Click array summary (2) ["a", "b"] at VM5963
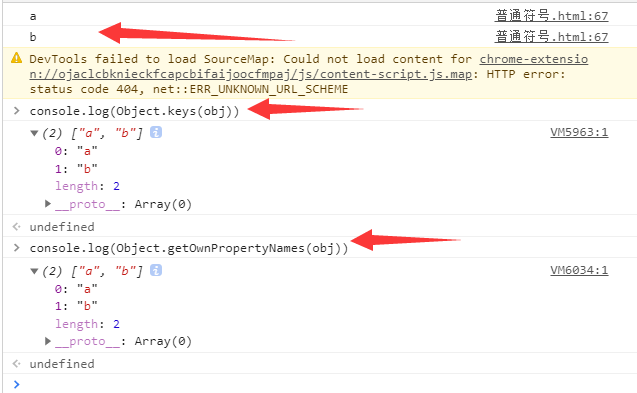The image size is (637, 393). 92,133
